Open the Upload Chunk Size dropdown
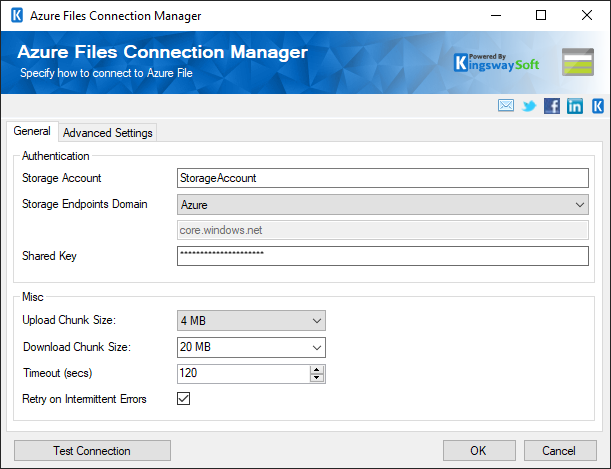The width and height of the screenshot is (611, 469). click(251, 321)
